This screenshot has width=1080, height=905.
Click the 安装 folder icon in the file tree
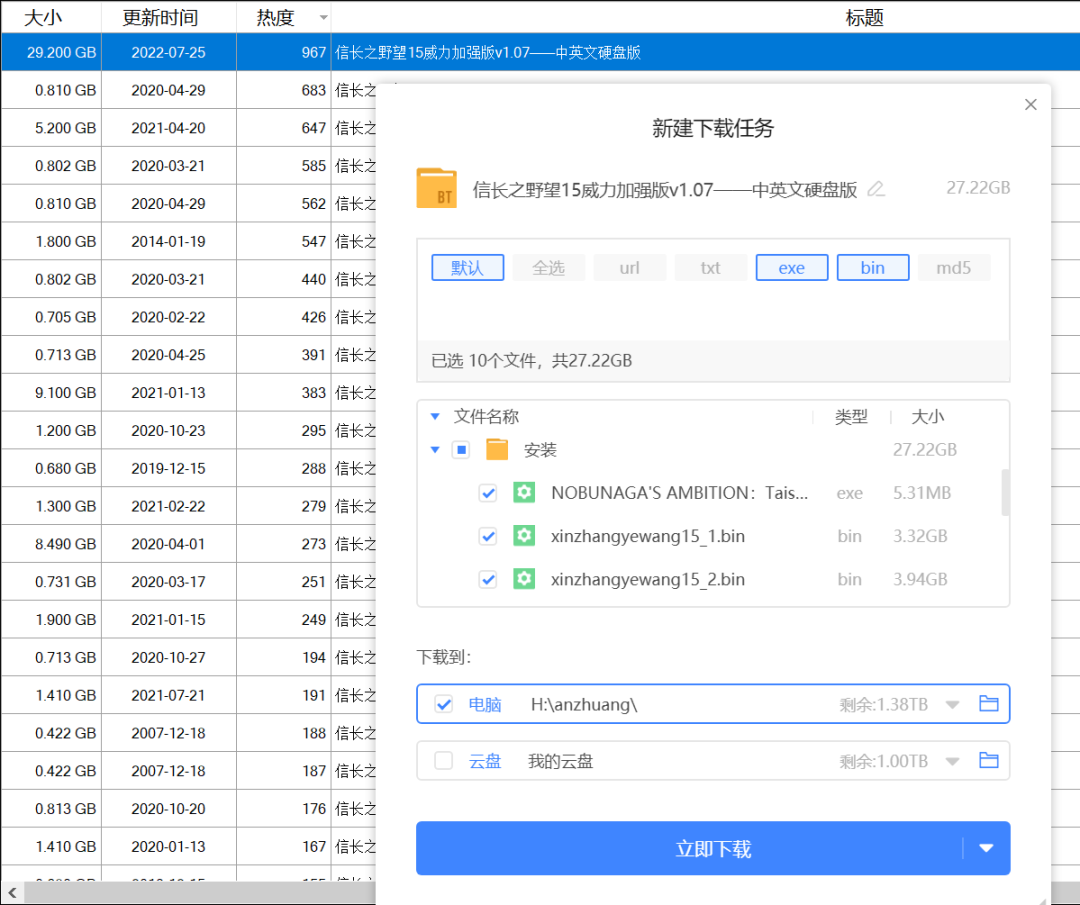pos(497,450)
